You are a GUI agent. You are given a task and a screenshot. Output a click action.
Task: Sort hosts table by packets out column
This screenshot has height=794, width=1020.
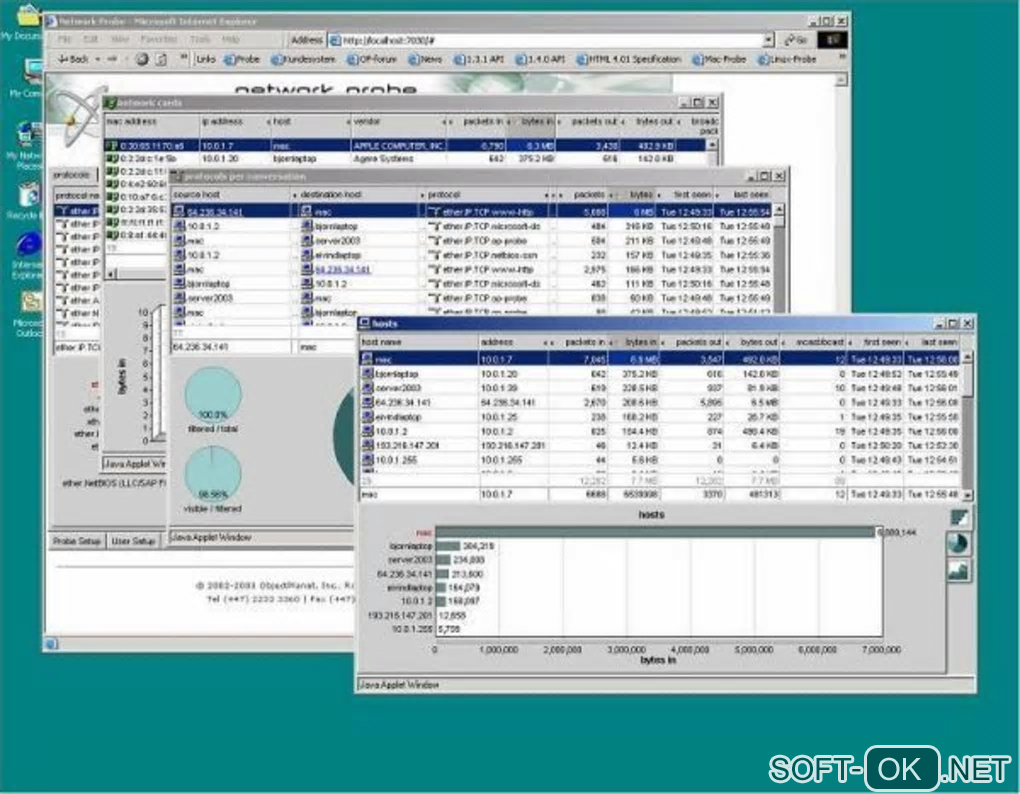point(698,341)
